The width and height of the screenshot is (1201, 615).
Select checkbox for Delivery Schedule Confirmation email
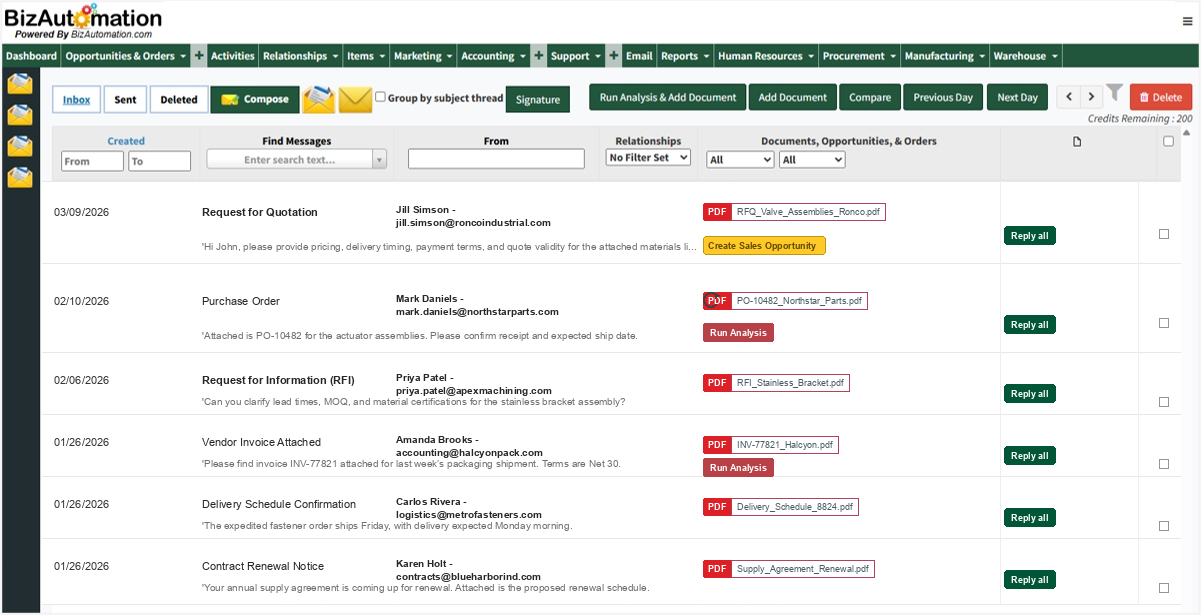1163,526
